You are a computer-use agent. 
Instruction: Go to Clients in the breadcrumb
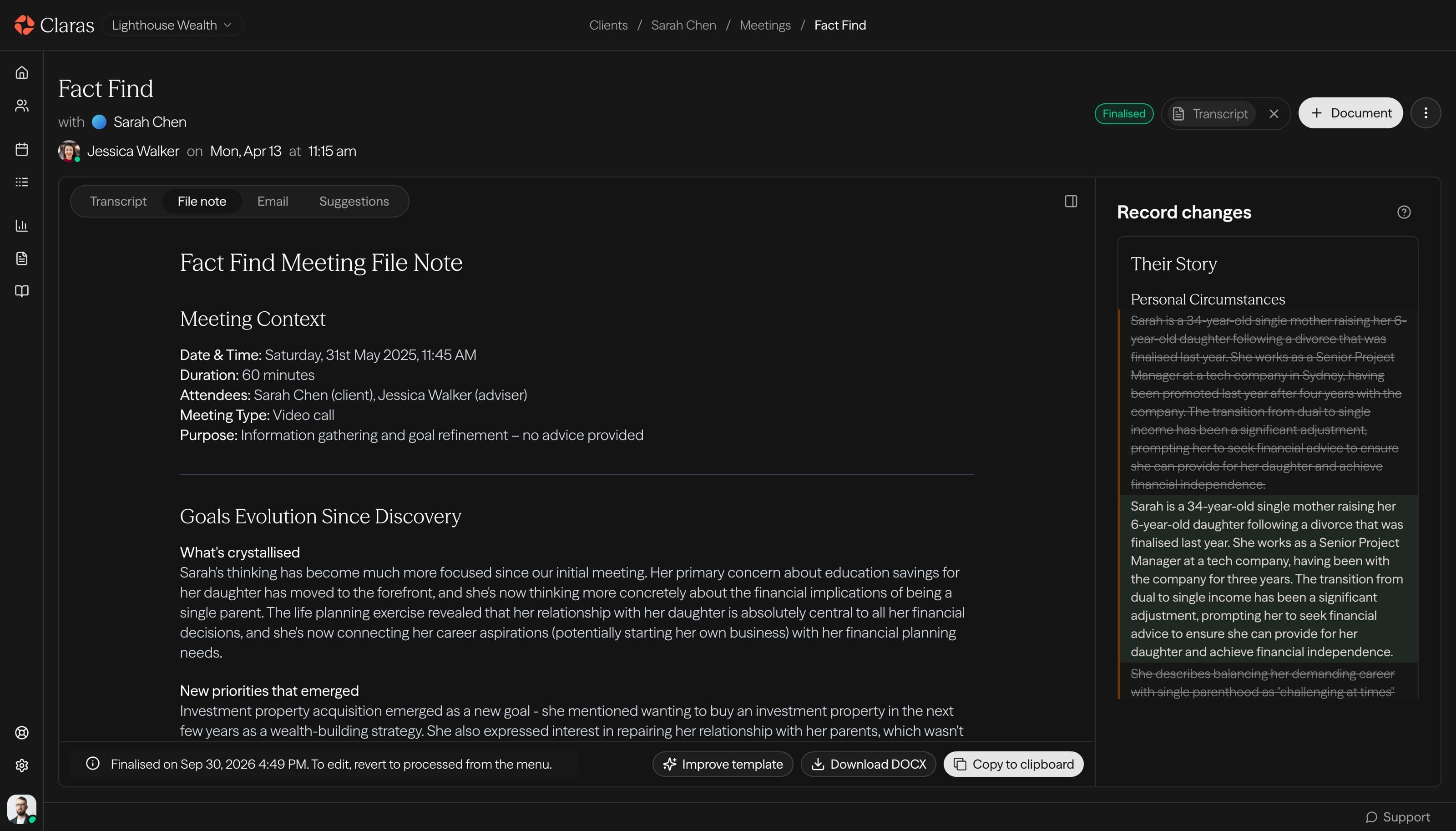tap(608, 25)
